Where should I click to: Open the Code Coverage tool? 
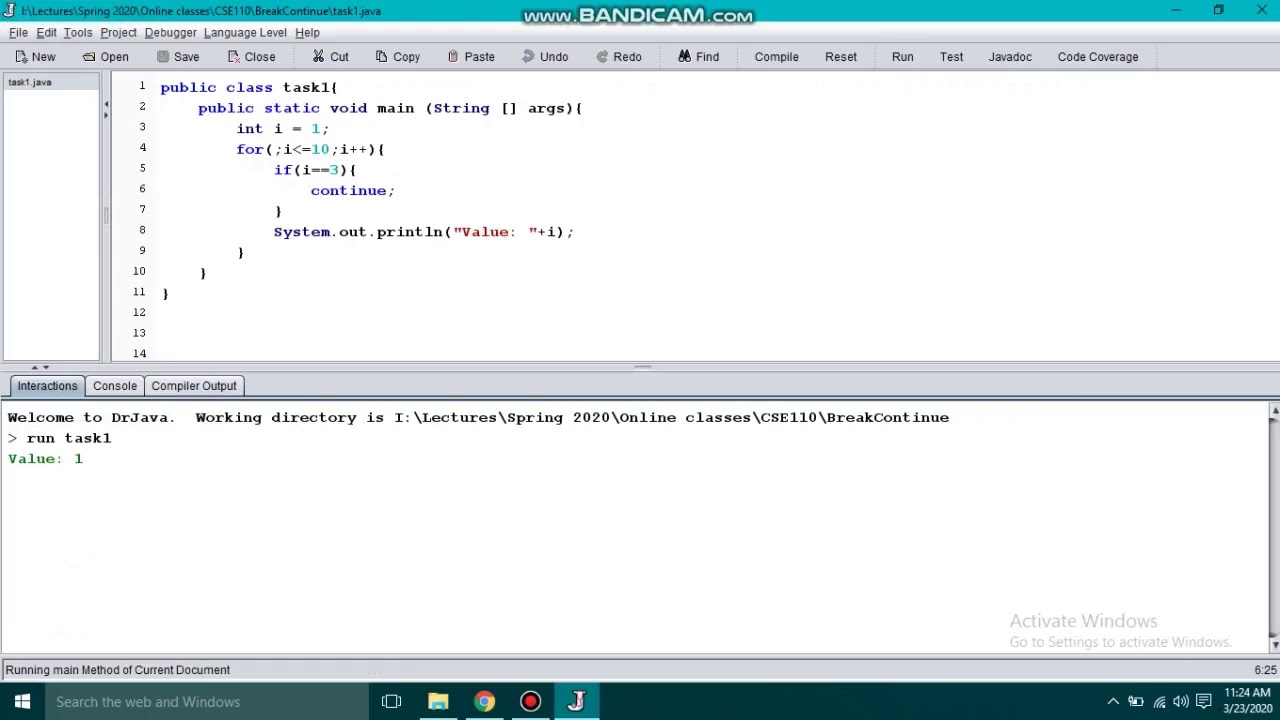pyautogui.click(x=1098, y=57)
